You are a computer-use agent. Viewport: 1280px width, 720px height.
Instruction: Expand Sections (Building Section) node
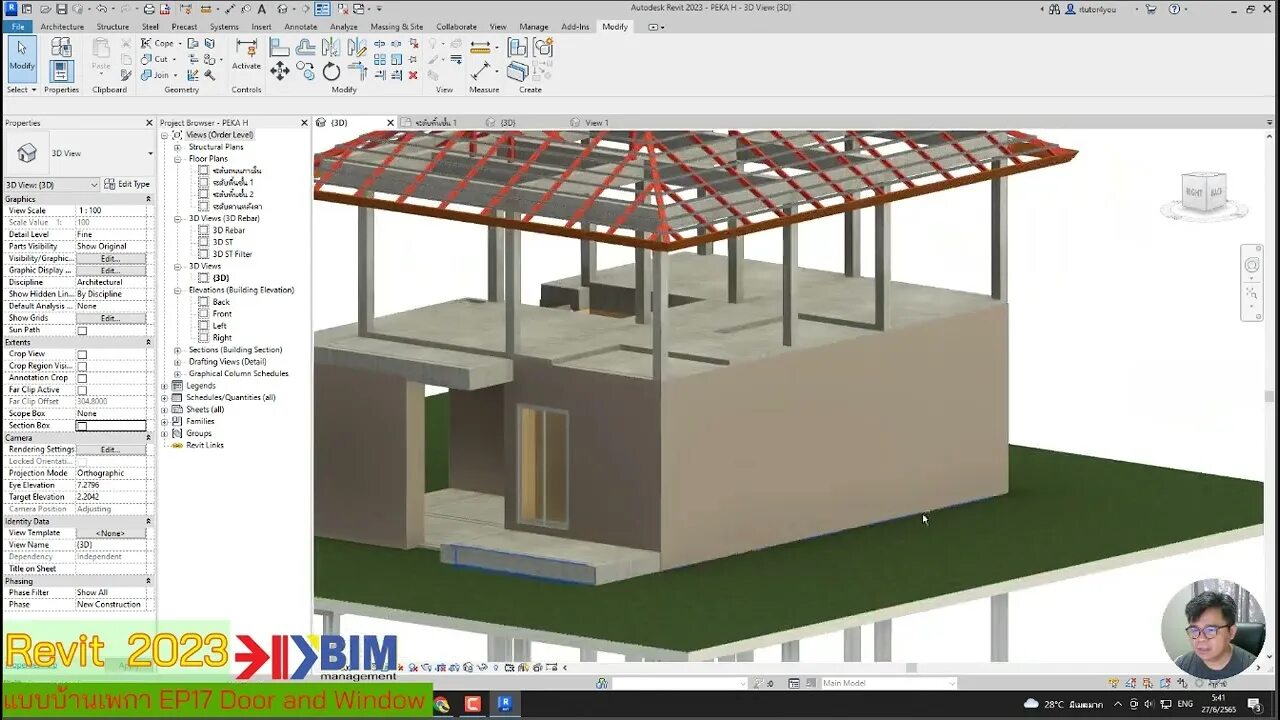tap(178, 350)
